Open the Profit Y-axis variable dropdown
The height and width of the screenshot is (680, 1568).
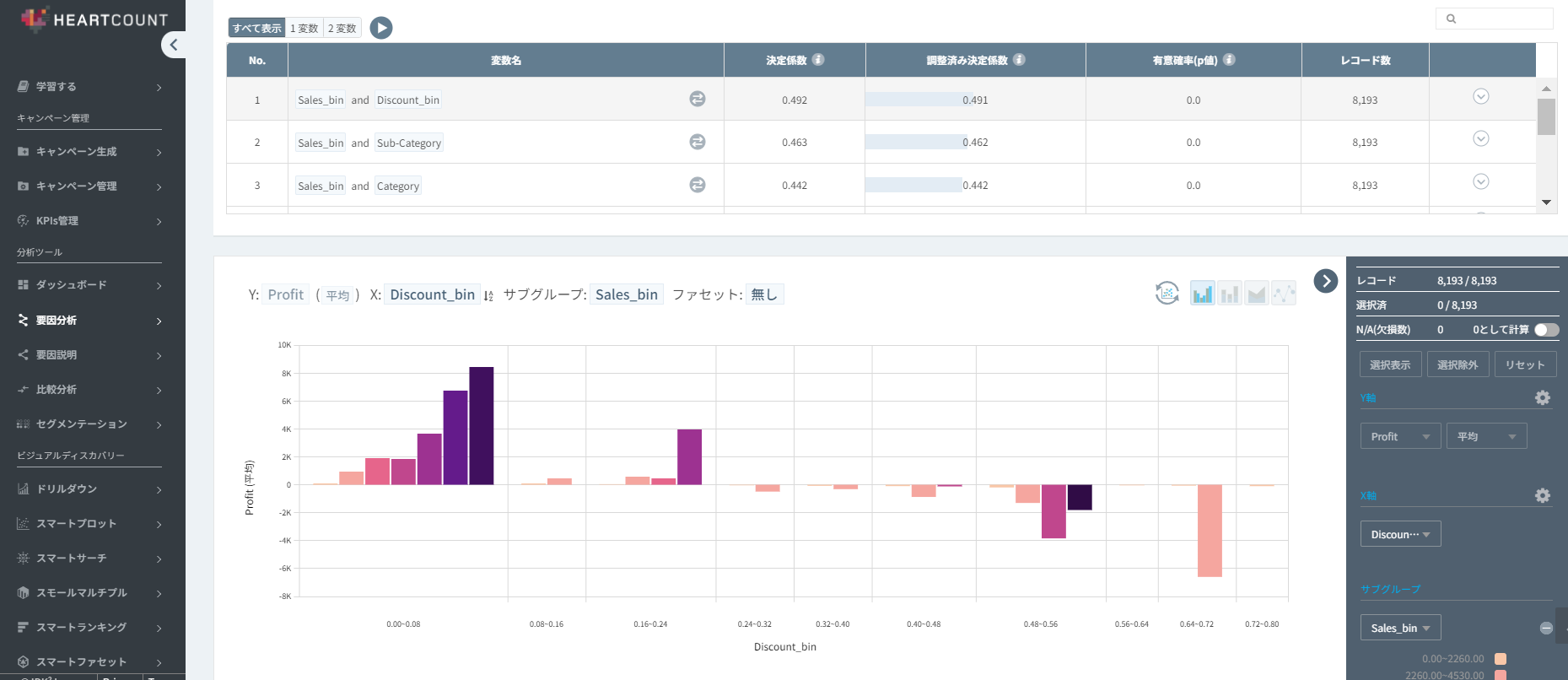click(1400, 436)
